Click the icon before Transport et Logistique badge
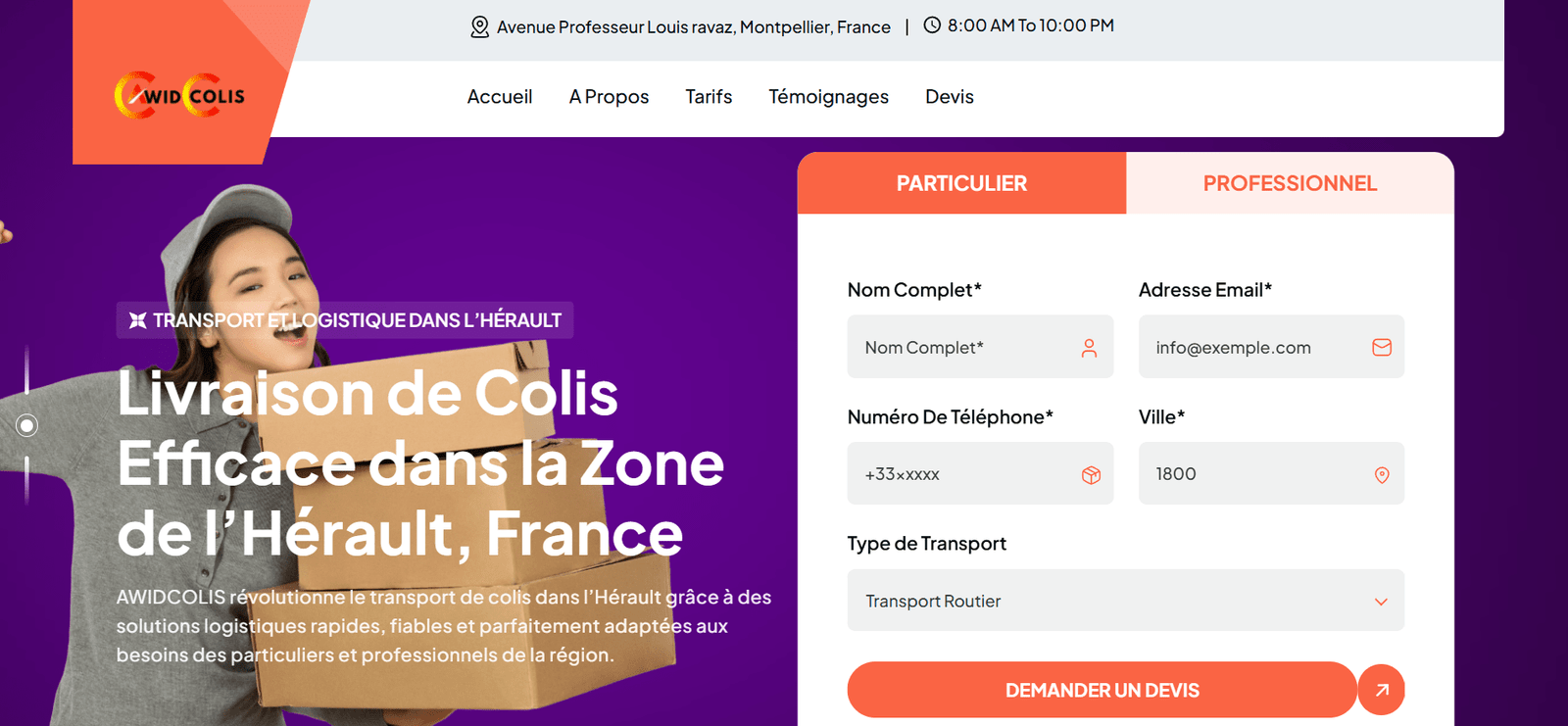1568x726 pixels. click(x=138, y=320)
